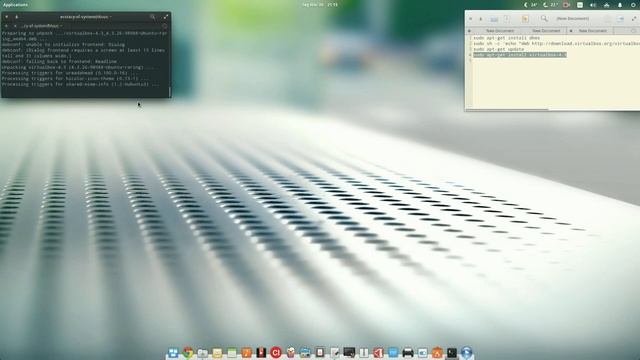Click 'Processing triggers for shared-mime-info' terminal line
Screen dimensions: 640x360
(80, 84)
